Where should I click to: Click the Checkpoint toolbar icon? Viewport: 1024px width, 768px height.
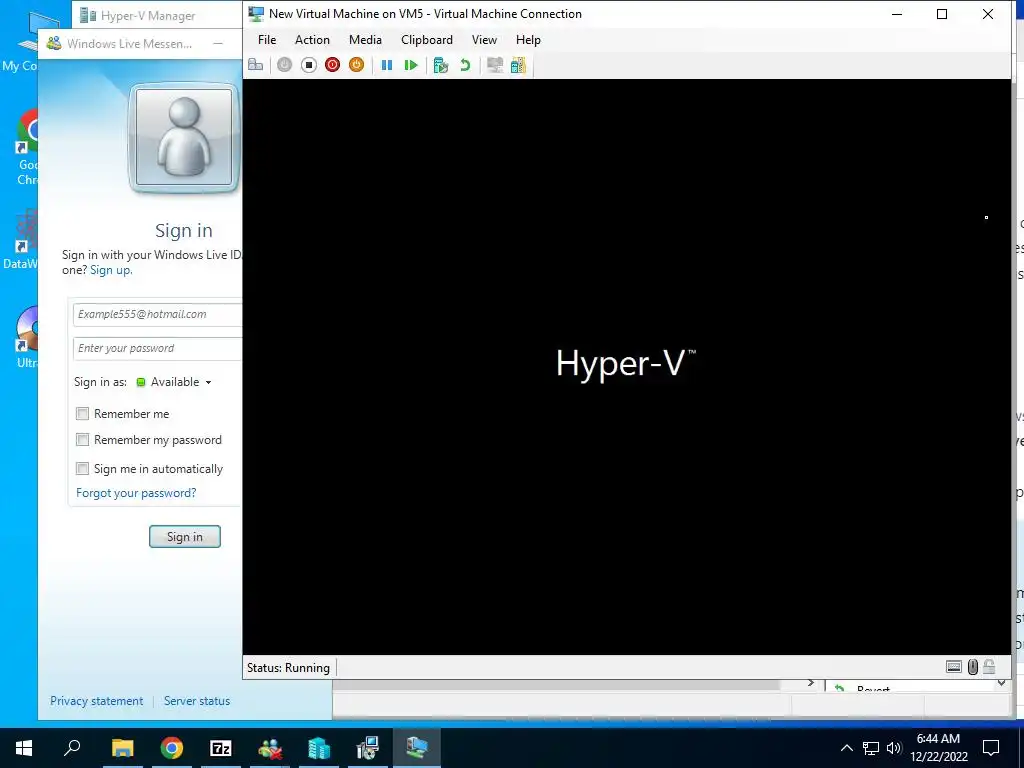click(x=441, y=65)
